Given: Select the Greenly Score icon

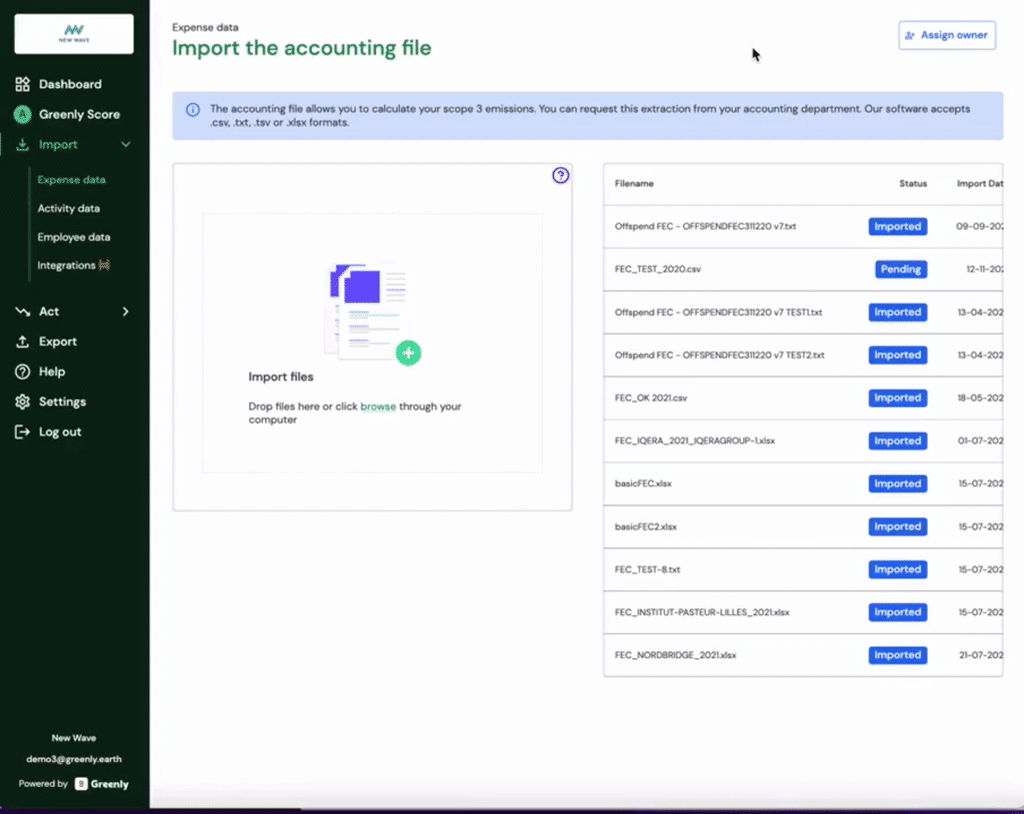Looking at the screenshot, I should [x=22, y=114].
